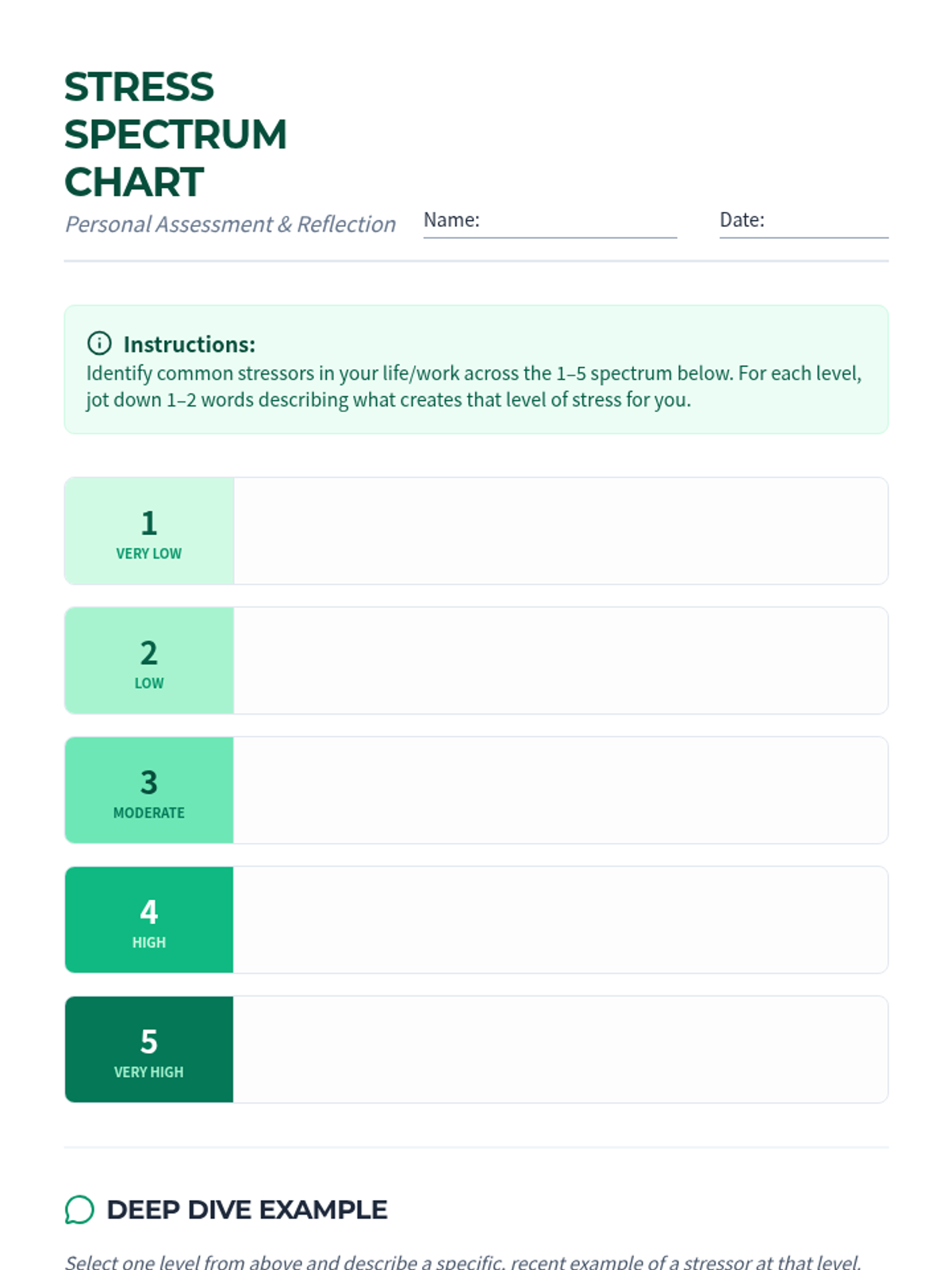
Task: Click the instructions paragraph about identifying stressors
Action: [x=474, y=387]
